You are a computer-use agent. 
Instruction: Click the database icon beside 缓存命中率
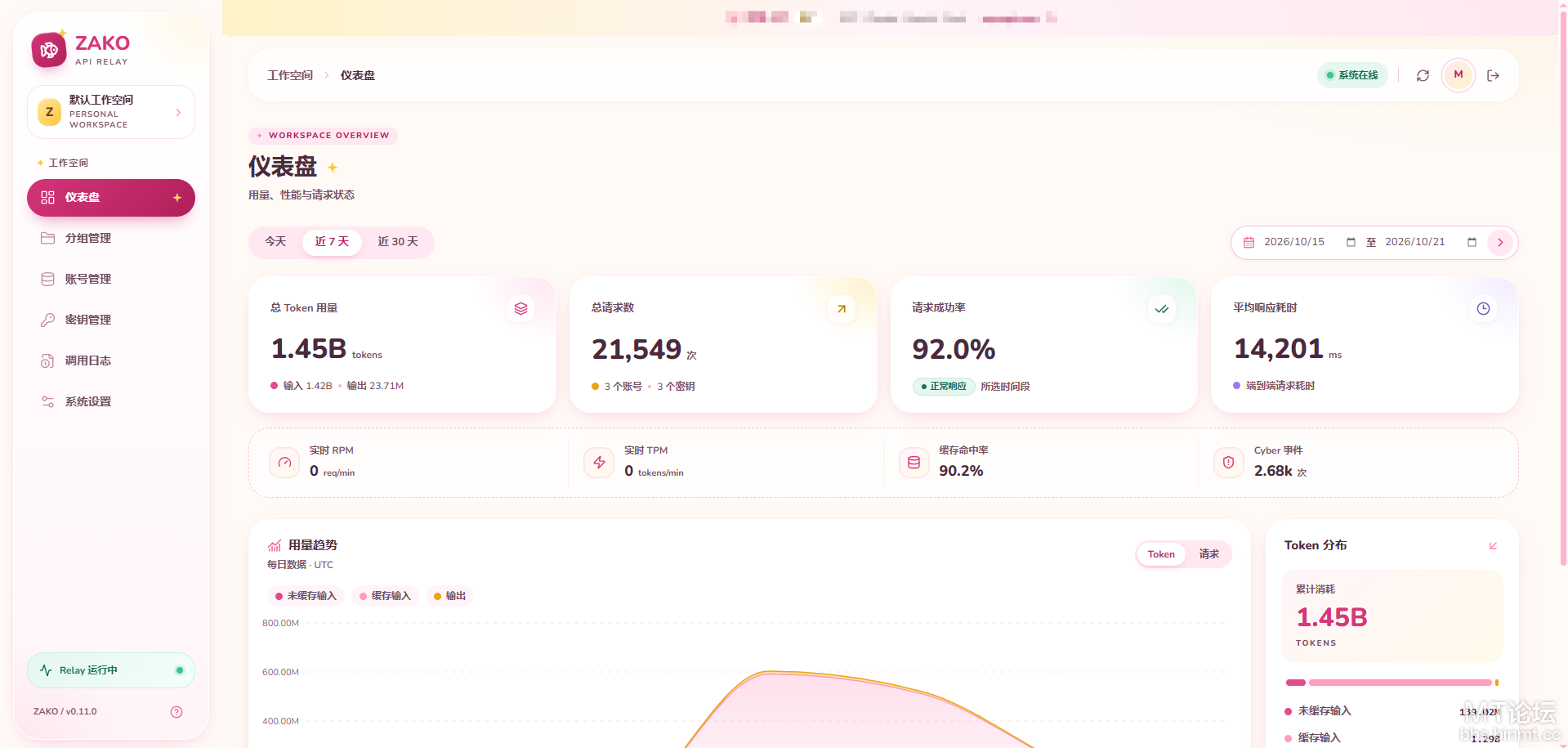[914, 463]
